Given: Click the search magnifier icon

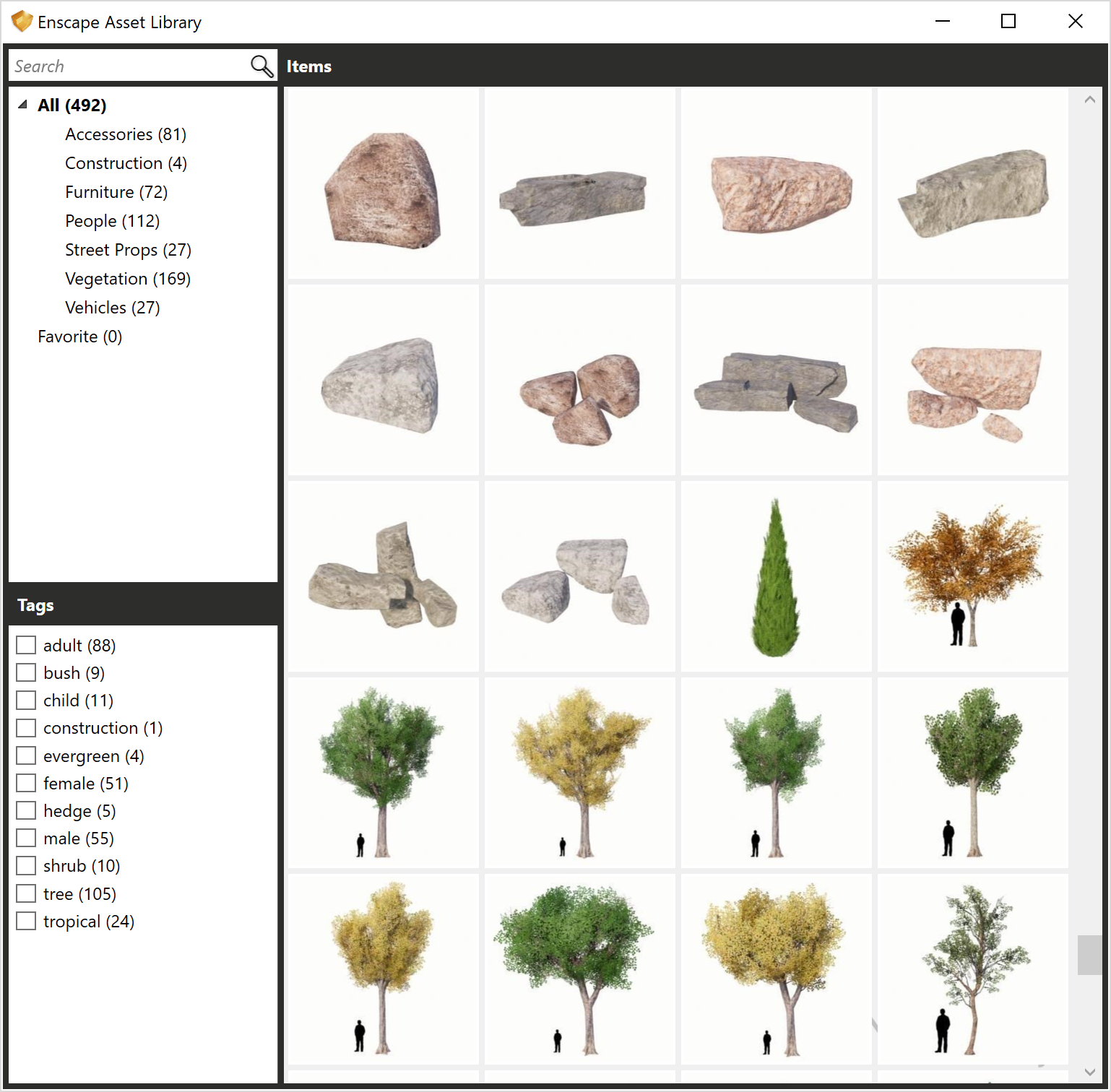Looking at the screenshot, I should click(260, 65).
